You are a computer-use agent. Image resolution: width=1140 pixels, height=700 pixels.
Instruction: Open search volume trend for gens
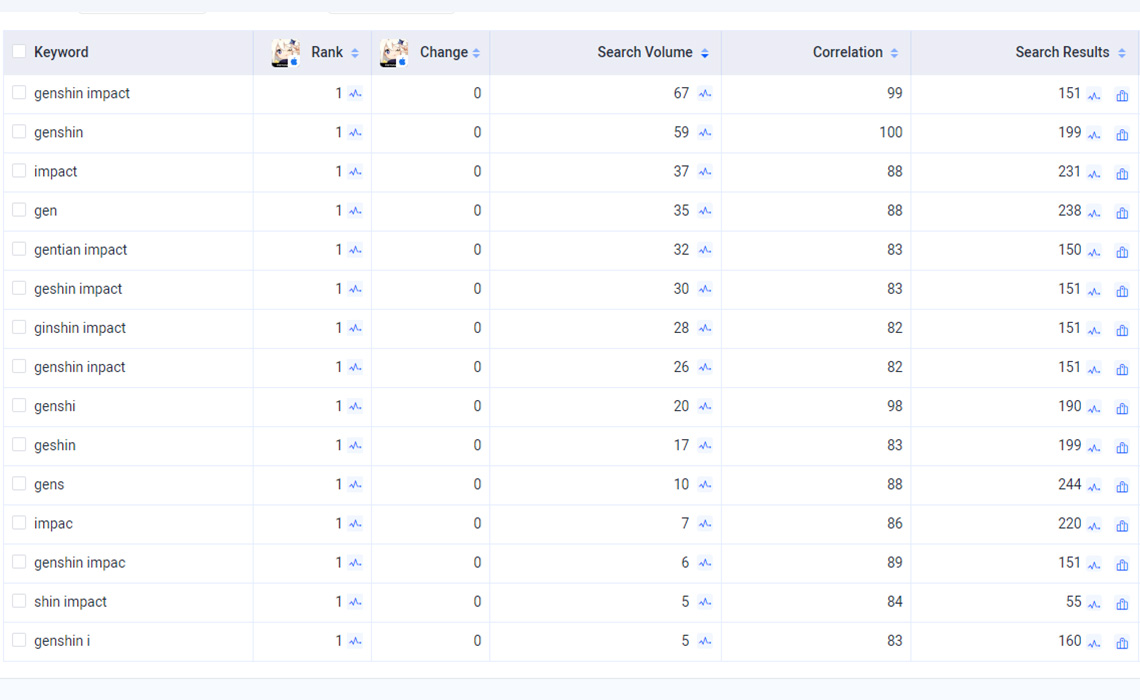tap(705, 485)
